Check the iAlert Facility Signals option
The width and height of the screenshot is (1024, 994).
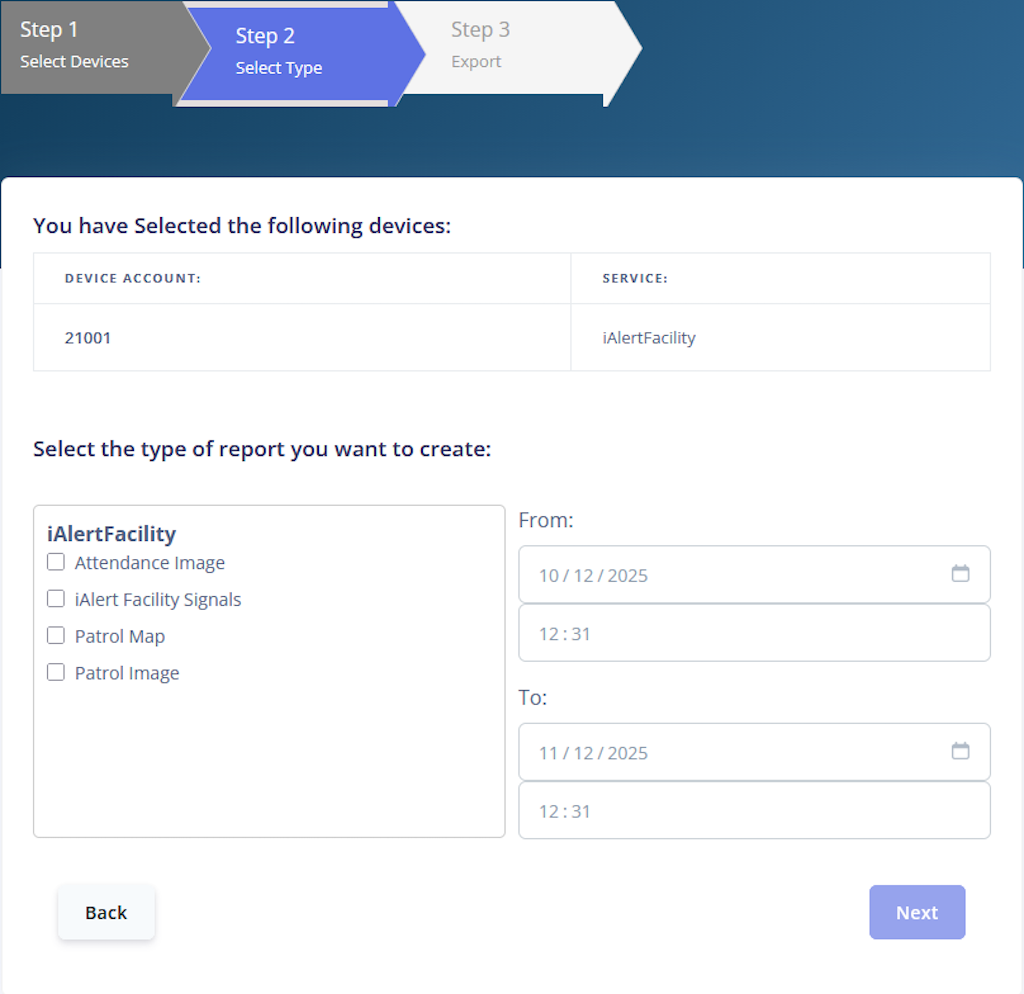pyautogui.click(x=55, y=598)
